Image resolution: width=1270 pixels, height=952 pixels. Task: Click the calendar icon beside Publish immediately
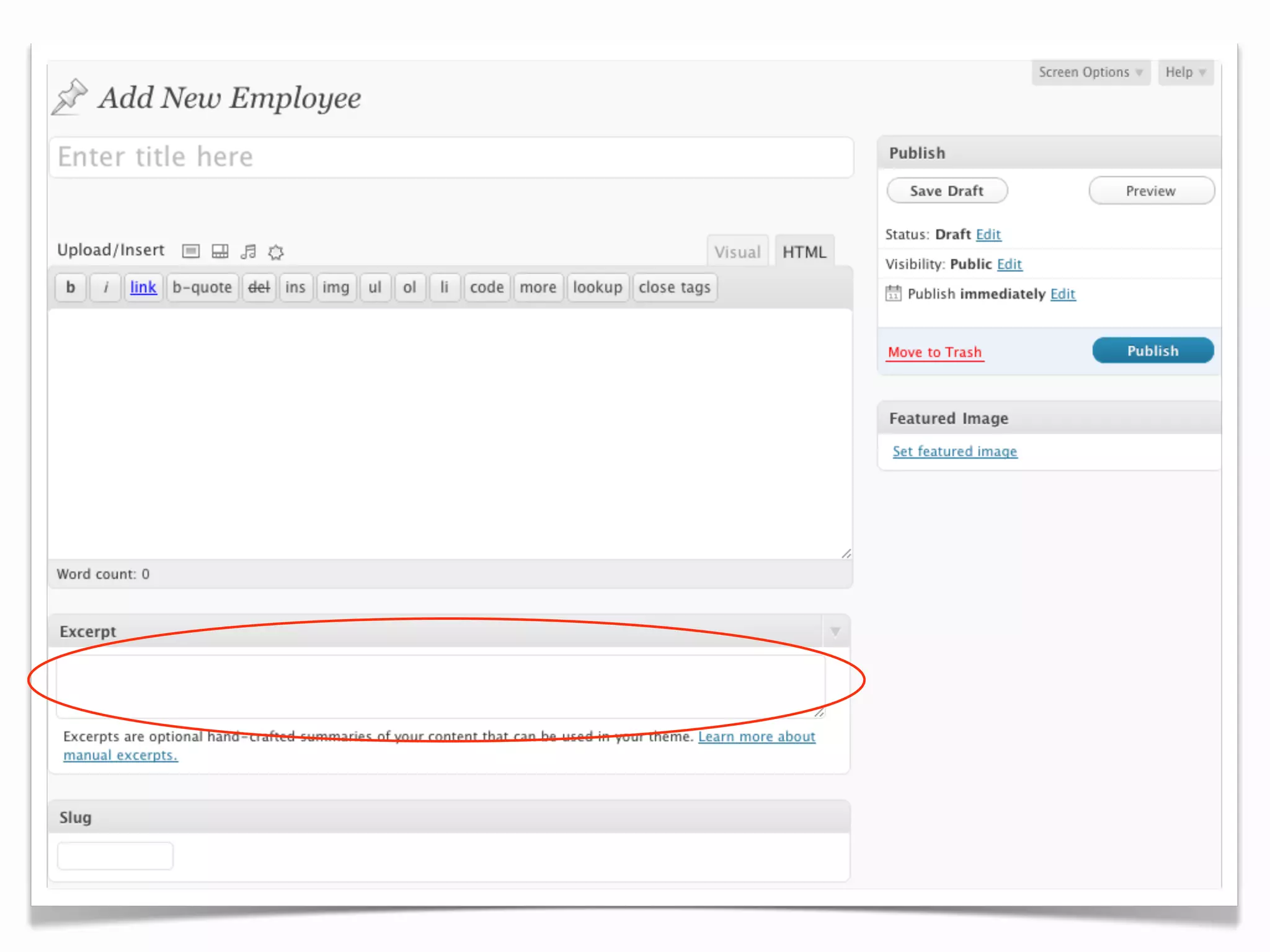[x=893, y=293]
